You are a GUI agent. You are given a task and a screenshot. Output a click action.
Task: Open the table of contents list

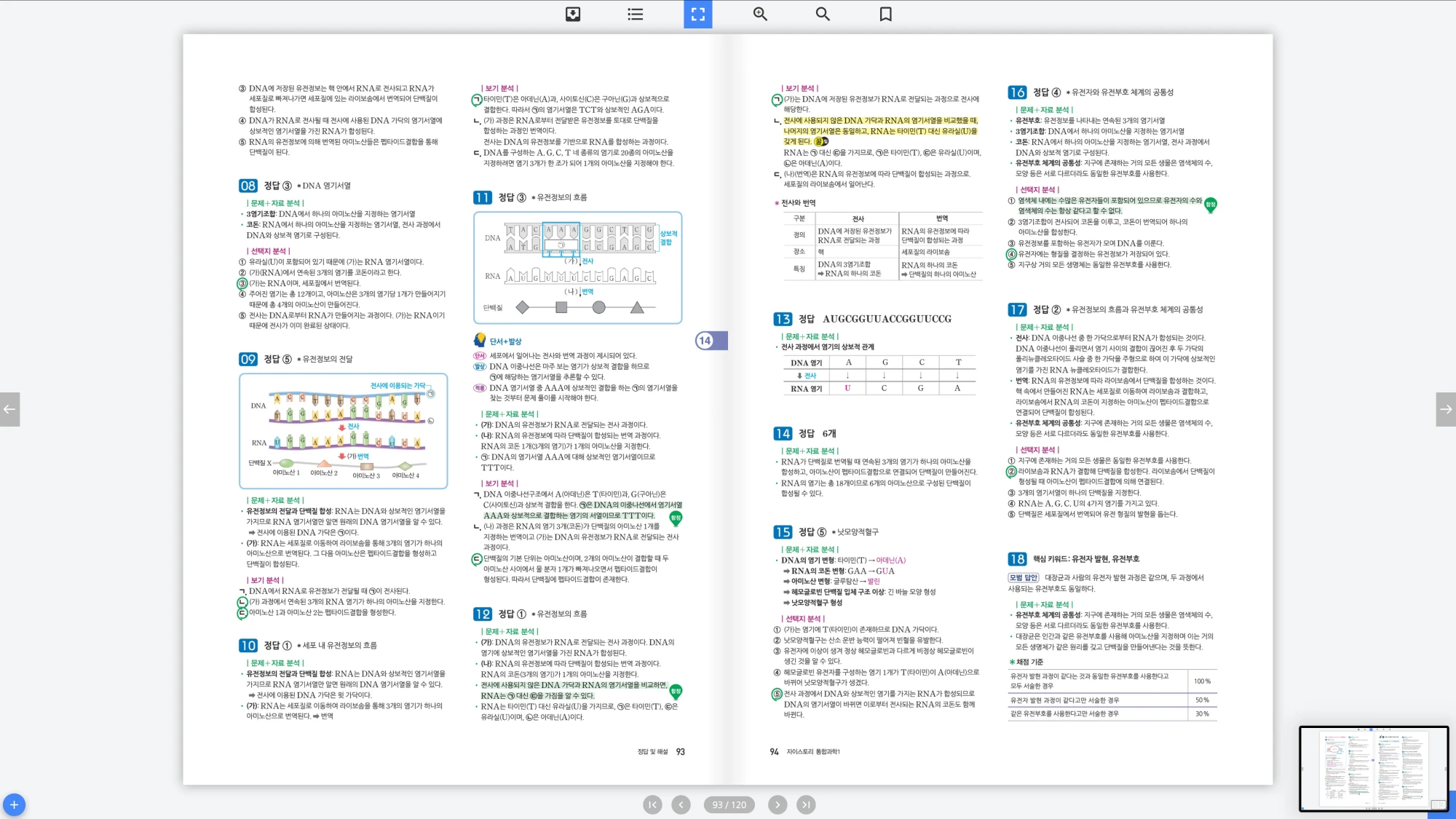pyautogui.click(x=636, y=14)
